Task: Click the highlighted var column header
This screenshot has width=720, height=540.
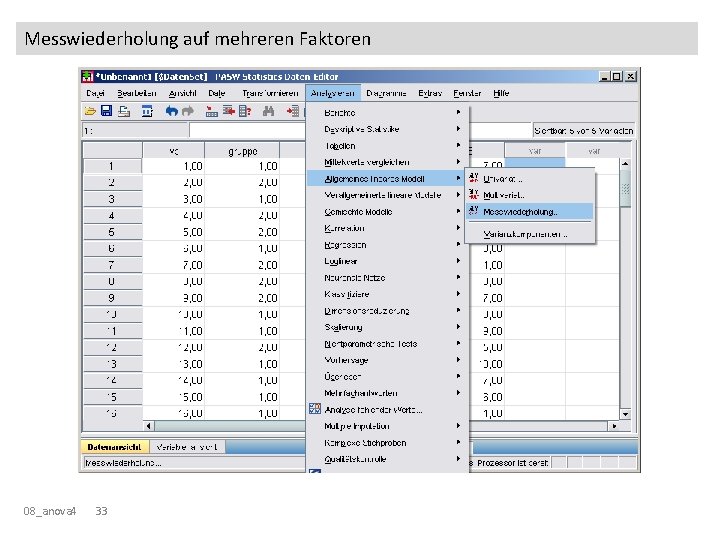Action: pyautogui.click(x=535, y=151)
